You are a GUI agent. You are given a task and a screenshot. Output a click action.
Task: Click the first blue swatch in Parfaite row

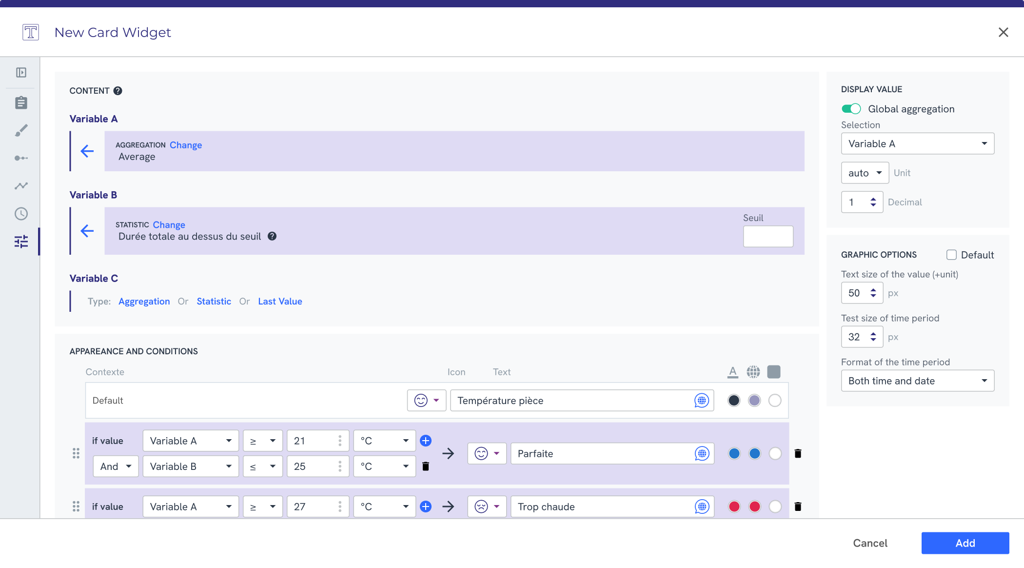coord(734,454)
